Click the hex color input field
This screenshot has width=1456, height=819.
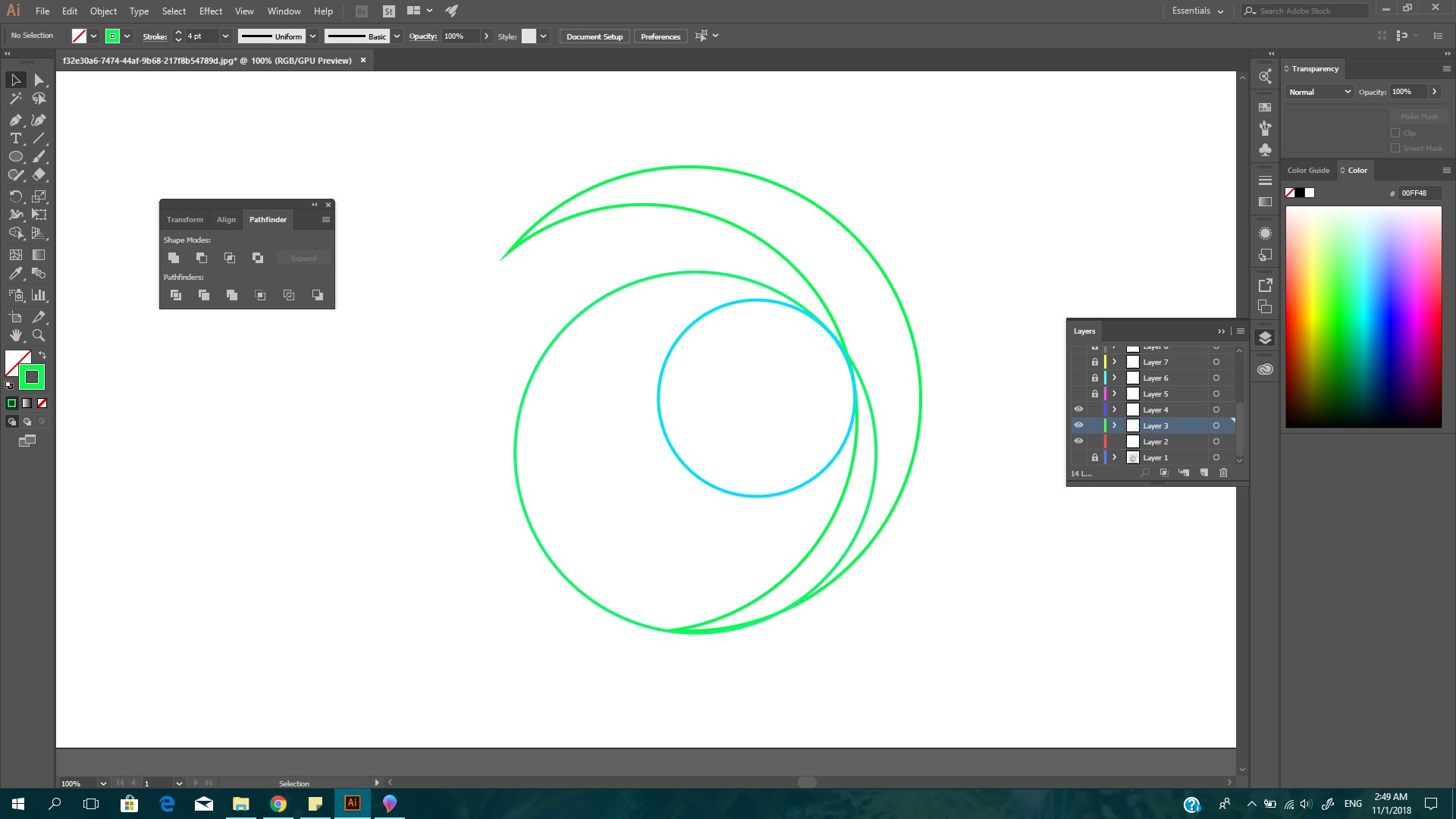coord(1420,193)
